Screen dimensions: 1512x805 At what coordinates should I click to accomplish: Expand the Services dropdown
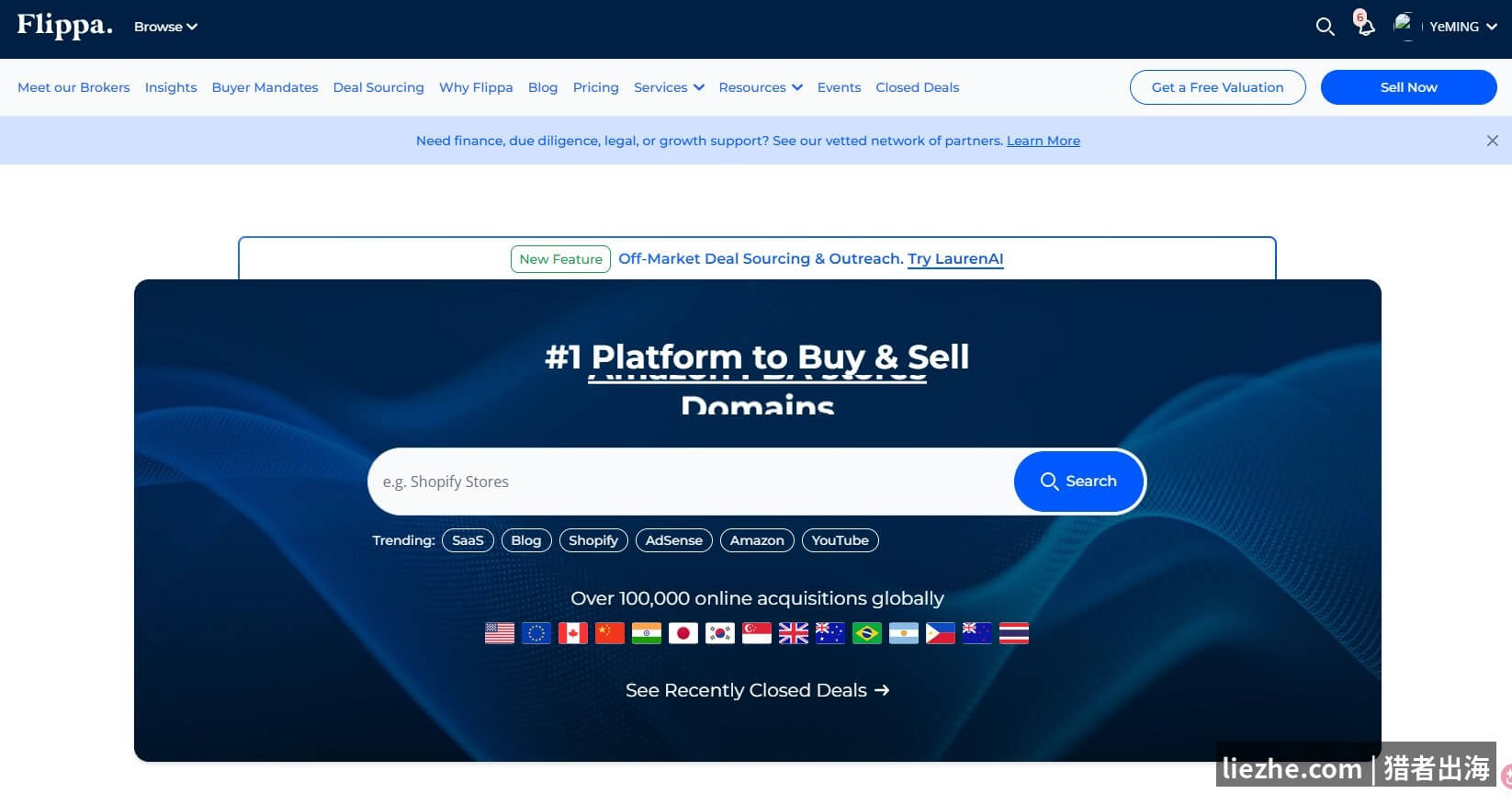669,87
